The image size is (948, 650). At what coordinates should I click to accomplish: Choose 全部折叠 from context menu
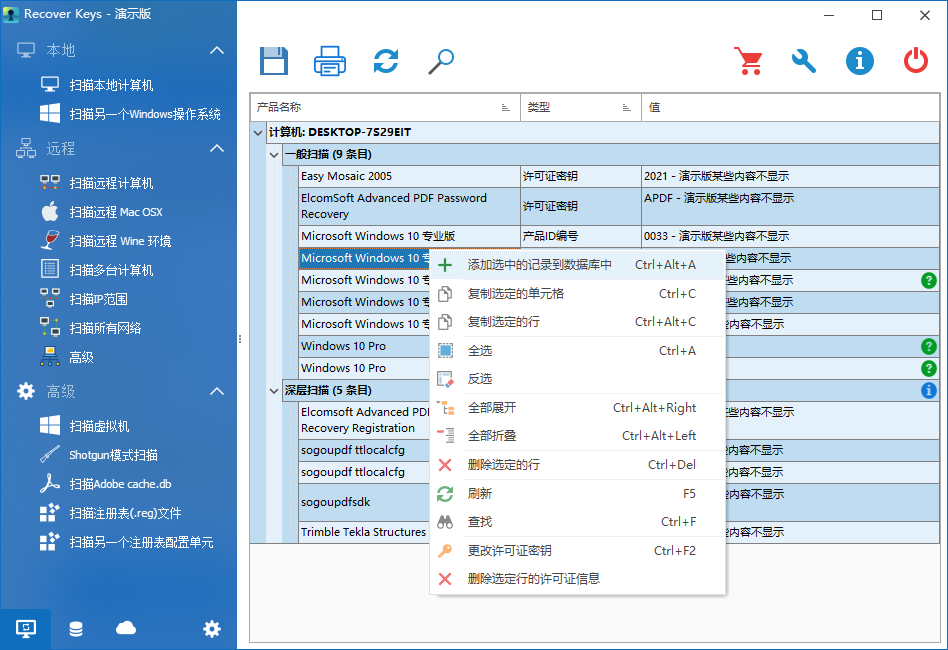(577, 435)
